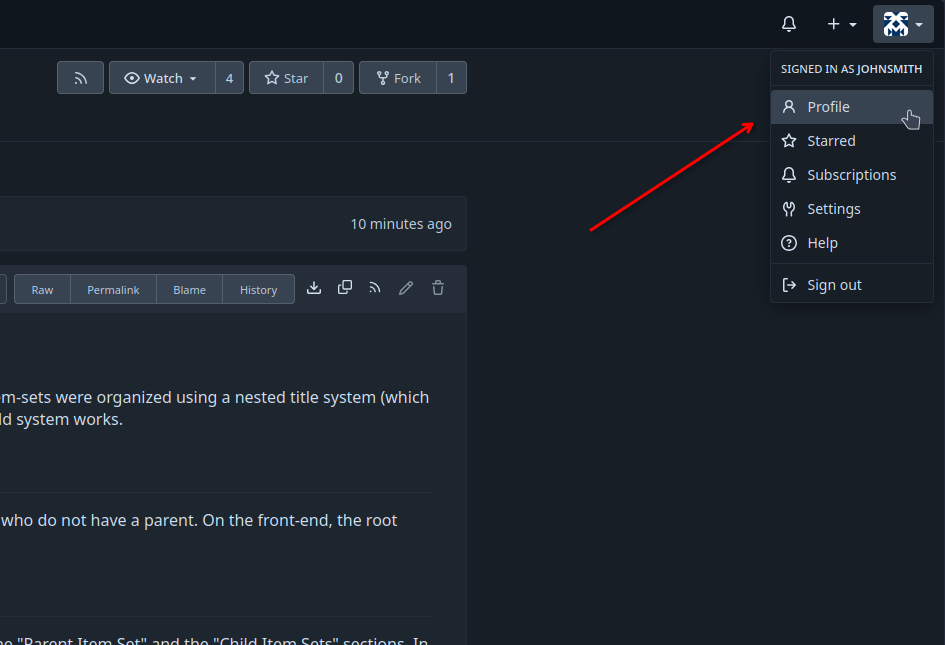Image resolution: width=945 pixels, height=645 pixels.
Task: Open Blame view for file
Action: click(189, 289)
